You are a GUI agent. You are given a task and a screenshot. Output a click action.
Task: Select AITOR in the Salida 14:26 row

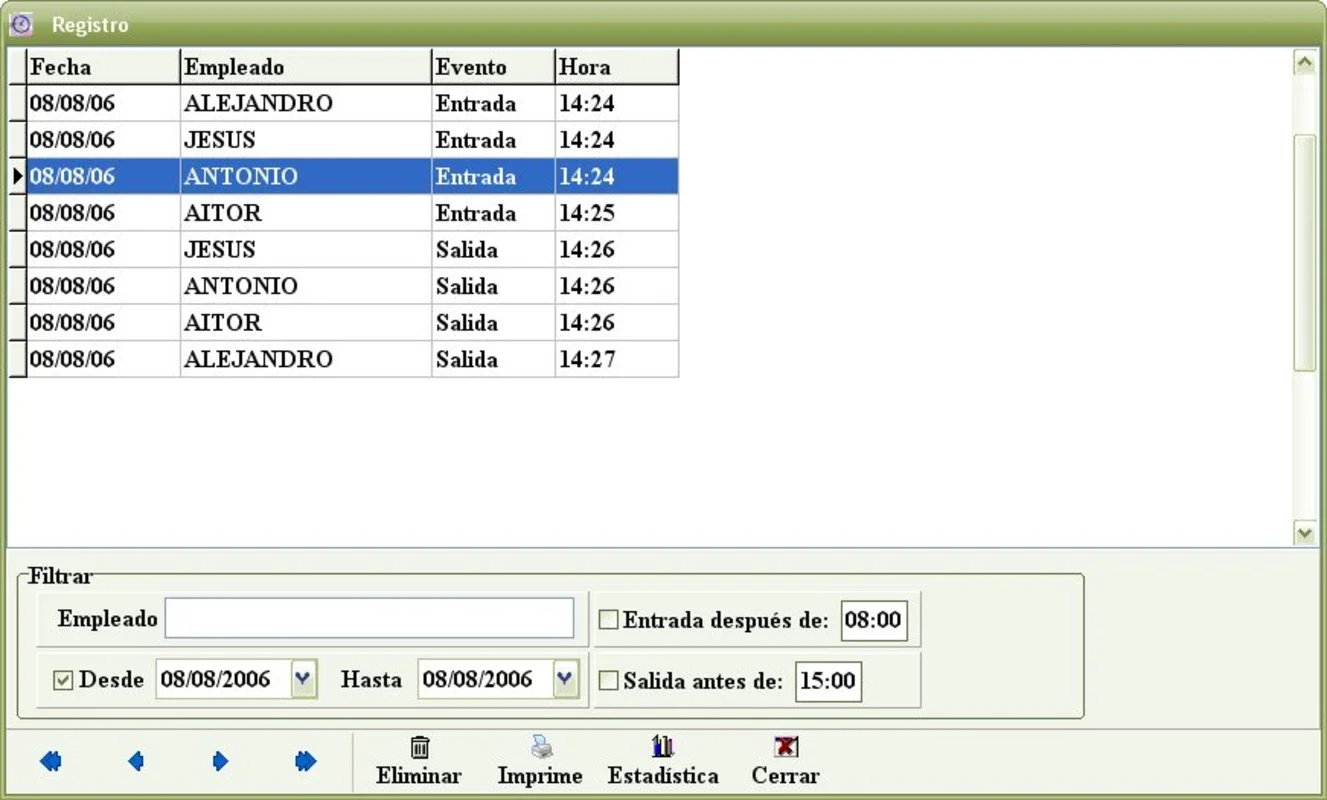point(223,323)
